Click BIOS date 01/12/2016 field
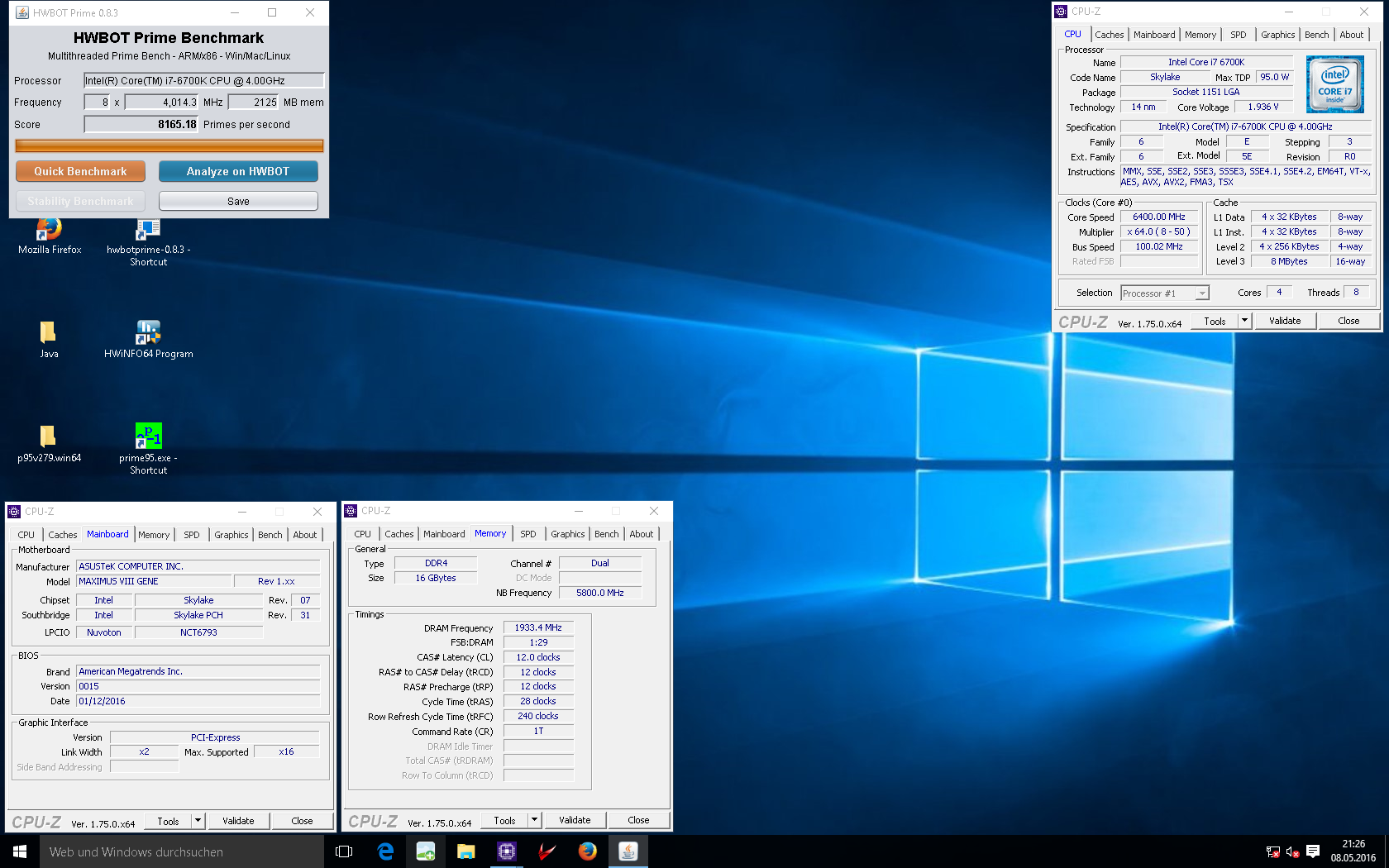 click(x=198, y=701)
